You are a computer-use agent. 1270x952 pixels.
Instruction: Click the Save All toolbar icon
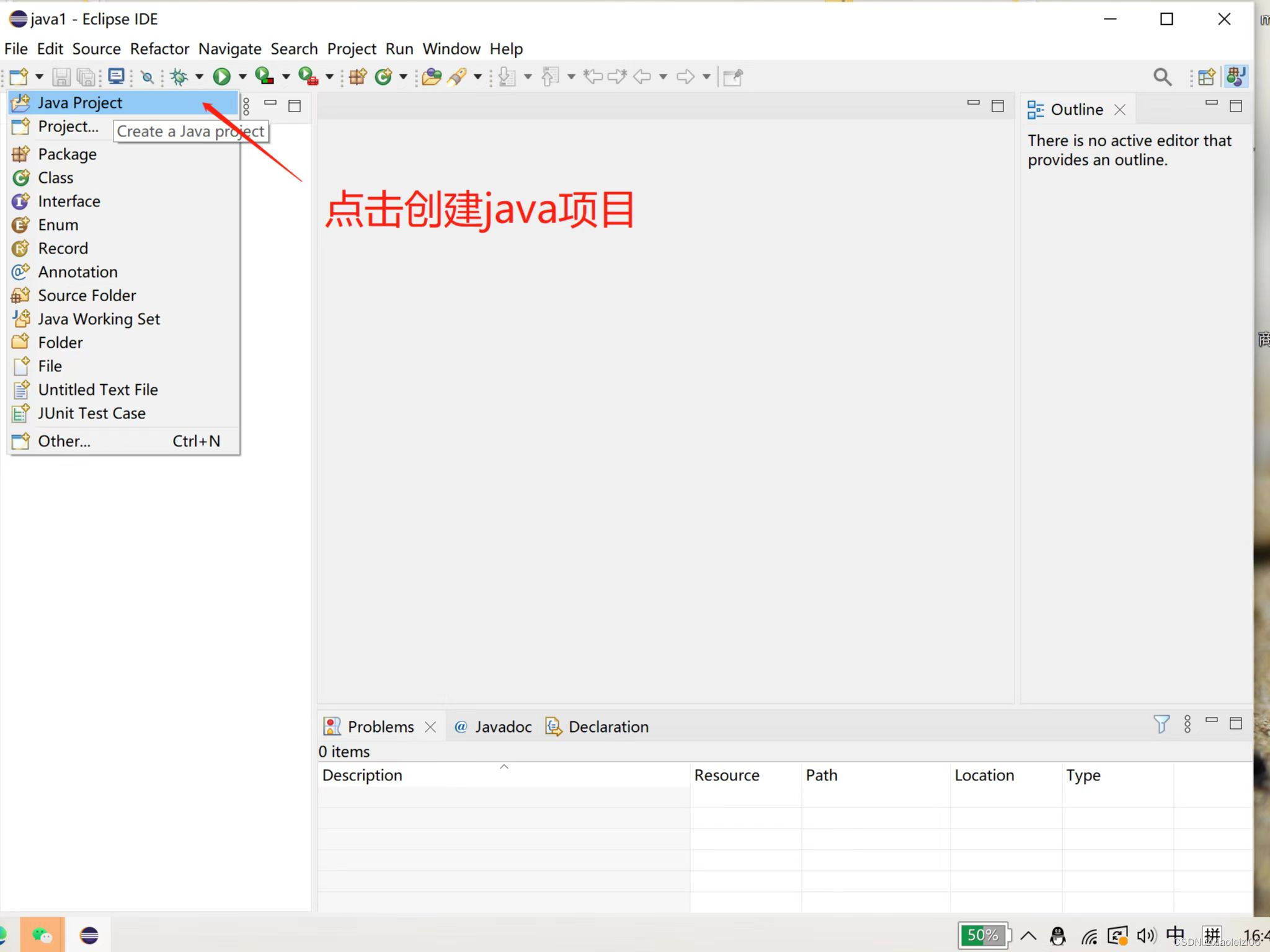point(86,76)
